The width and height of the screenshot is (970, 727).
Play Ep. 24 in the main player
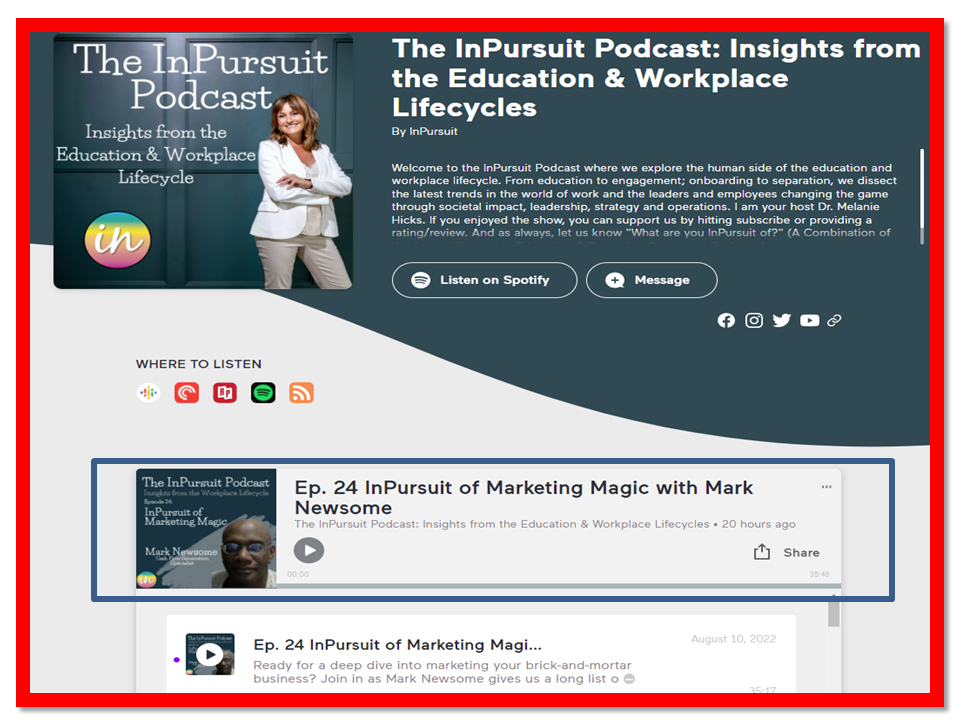[309, 550]
